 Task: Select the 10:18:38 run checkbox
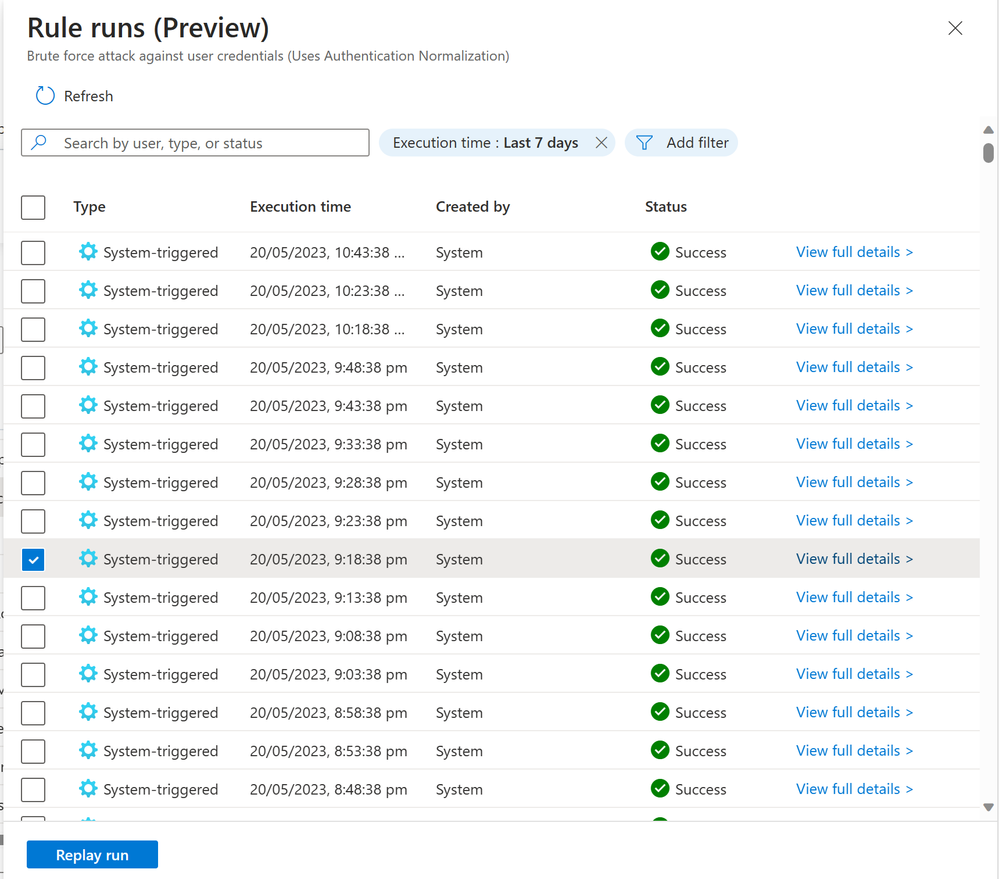coord(33,329)
